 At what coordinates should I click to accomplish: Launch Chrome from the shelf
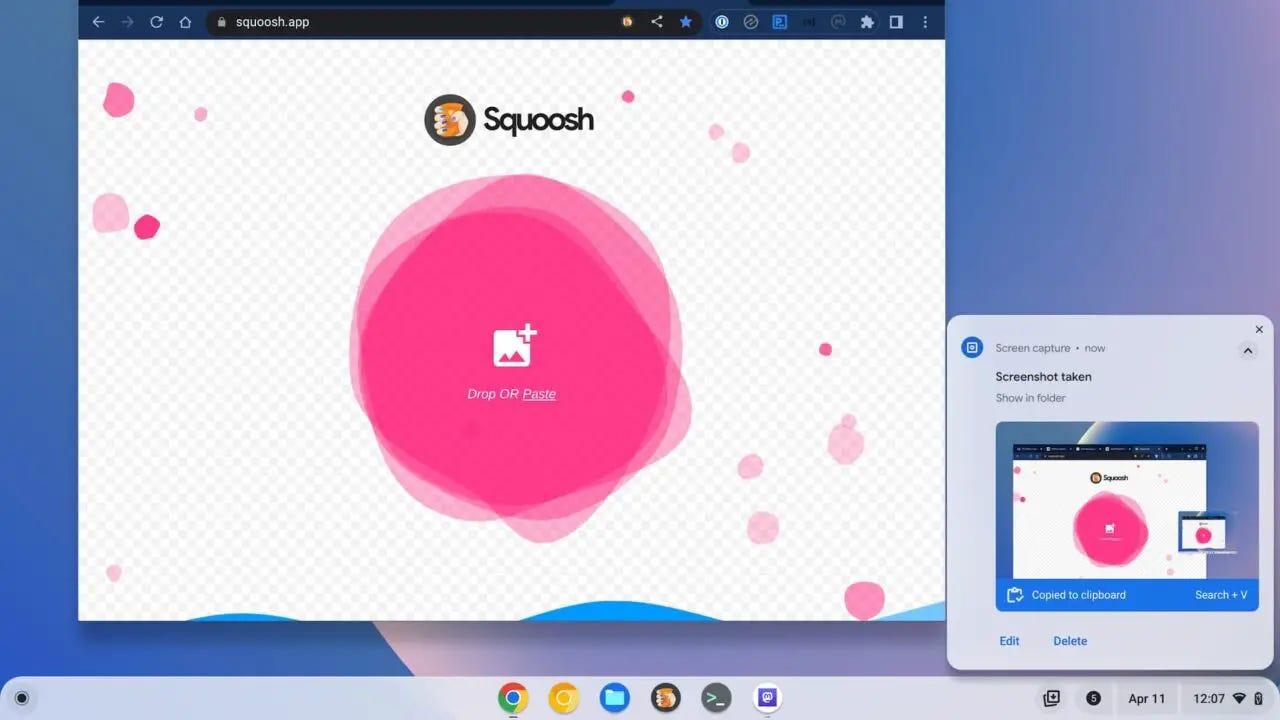[x=513, y=698]
